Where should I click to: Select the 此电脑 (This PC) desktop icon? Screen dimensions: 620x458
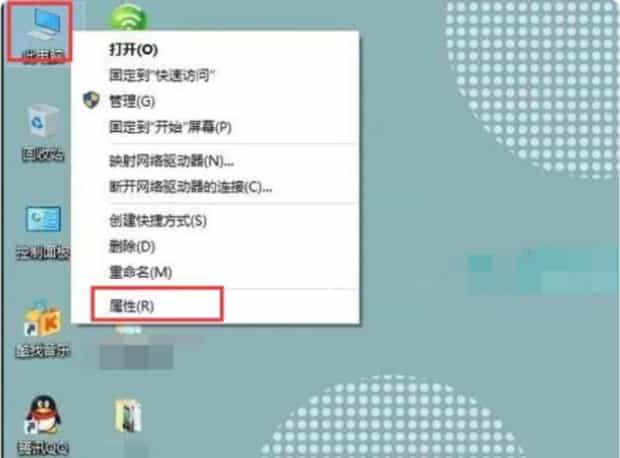[41, 32]
